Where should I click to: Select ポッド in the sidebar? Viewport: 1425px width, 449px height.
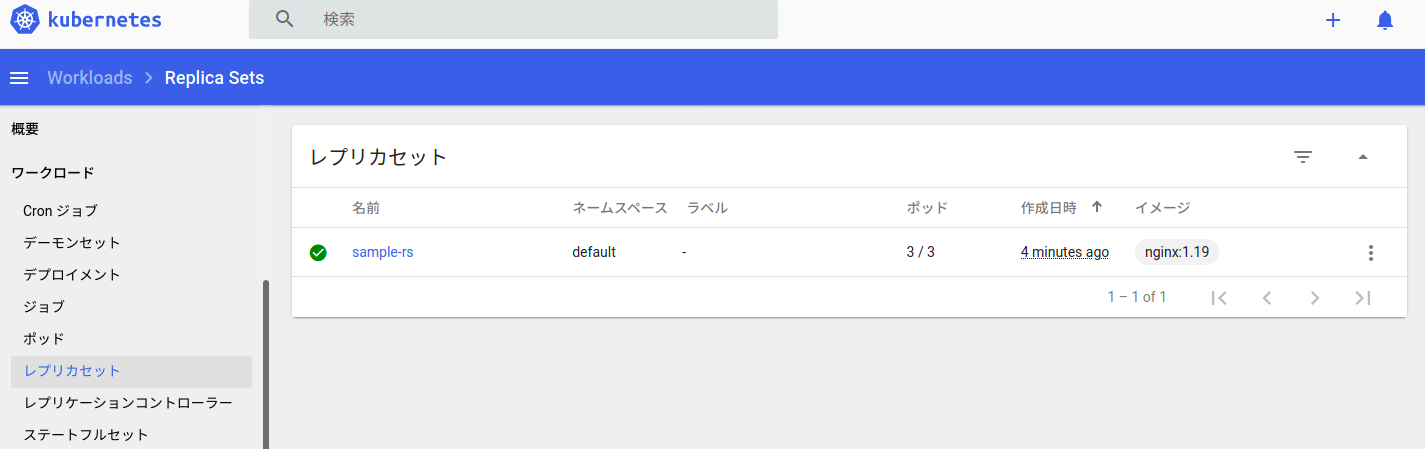44,338
